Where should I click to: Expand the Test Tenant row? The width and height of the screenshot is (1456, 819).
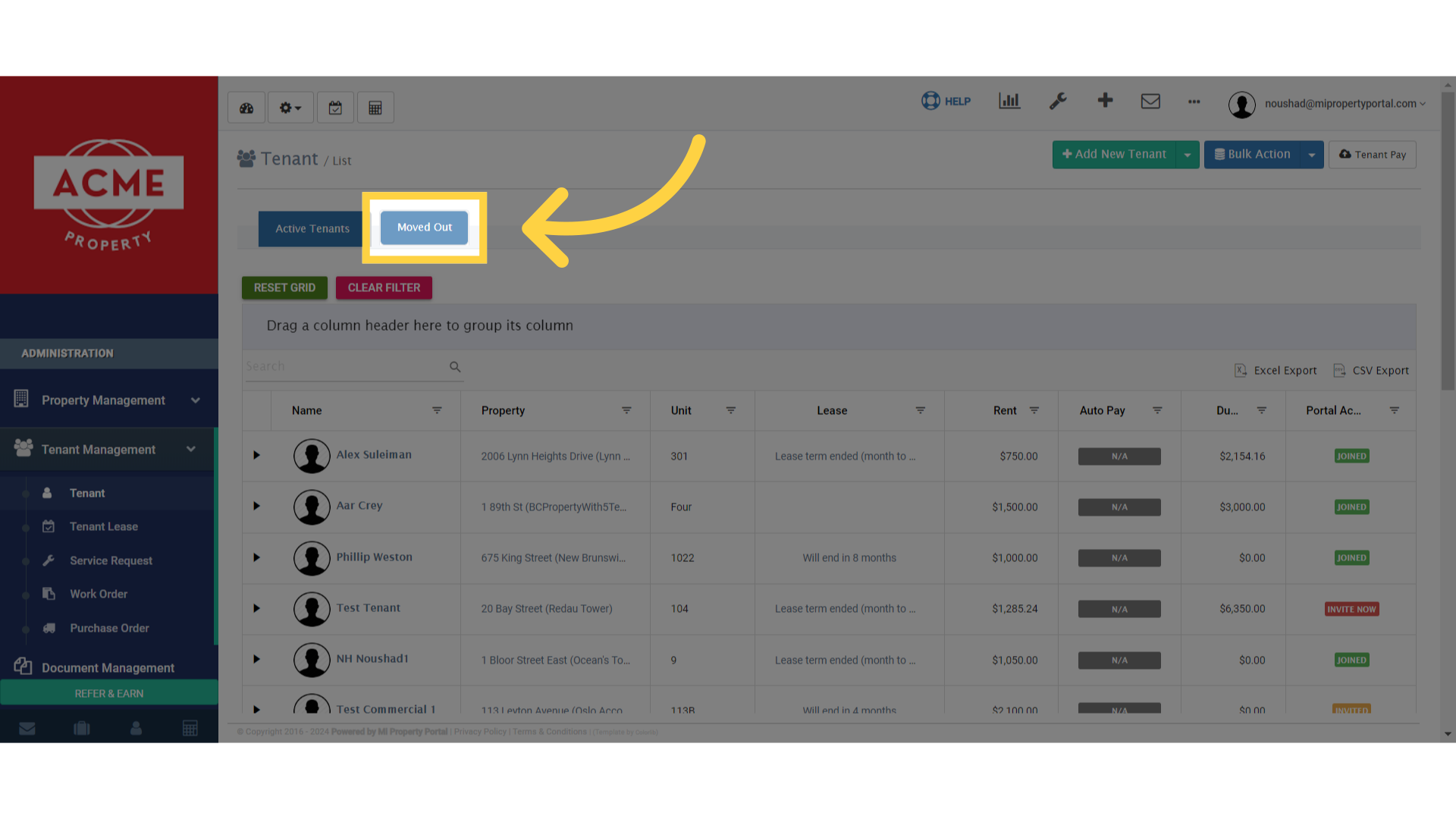click(x=256, y=609)
